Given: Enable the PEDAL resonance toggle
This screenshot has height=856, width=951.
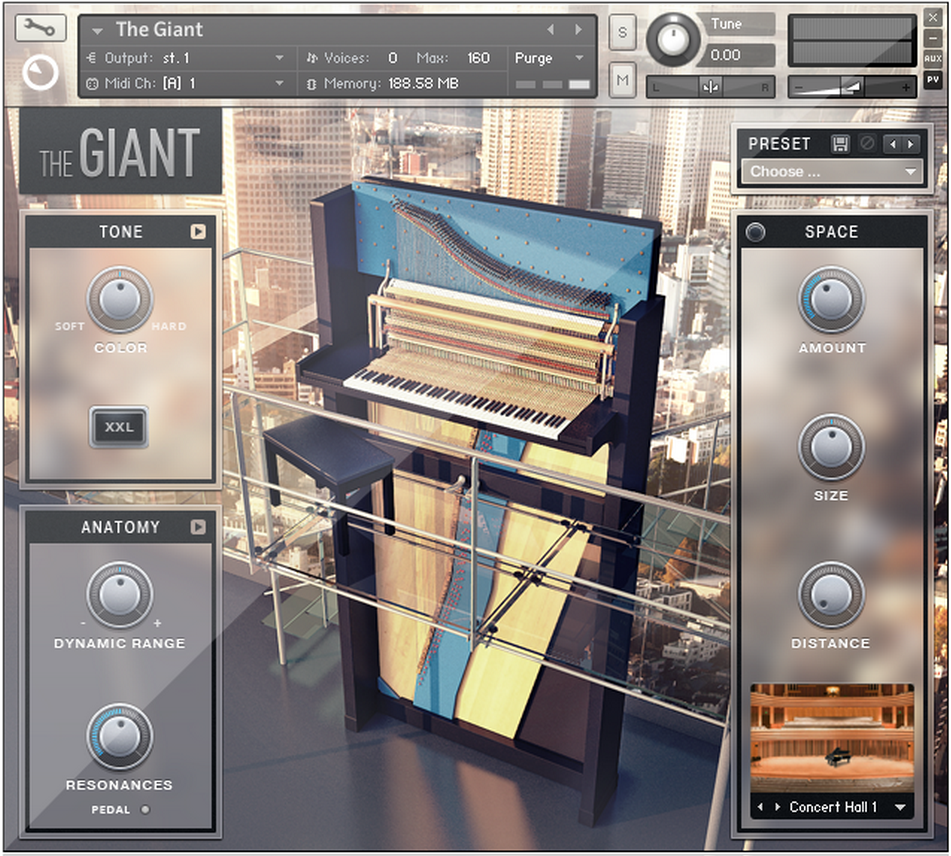Looking at the screenshot, I should pos(147,811).
